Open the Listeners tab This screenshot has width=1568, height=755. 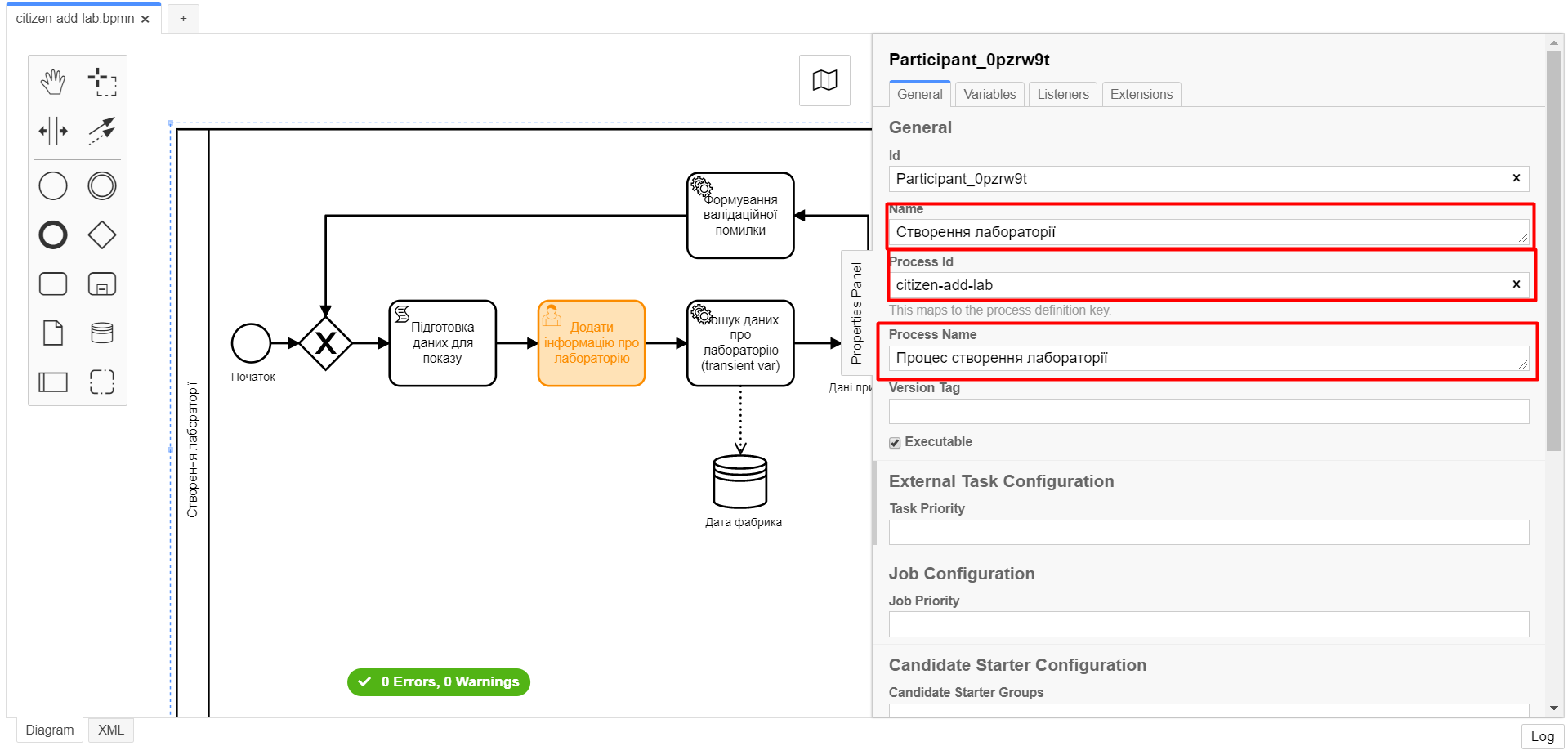pos(1062,94)
